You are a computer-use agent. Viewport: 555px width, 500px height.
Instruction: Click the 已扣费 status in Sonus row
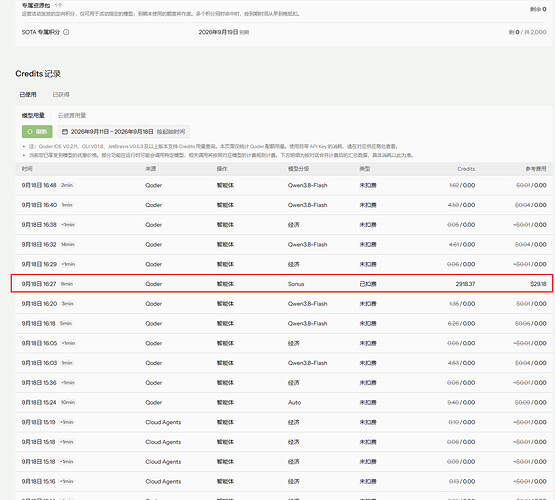368,284
